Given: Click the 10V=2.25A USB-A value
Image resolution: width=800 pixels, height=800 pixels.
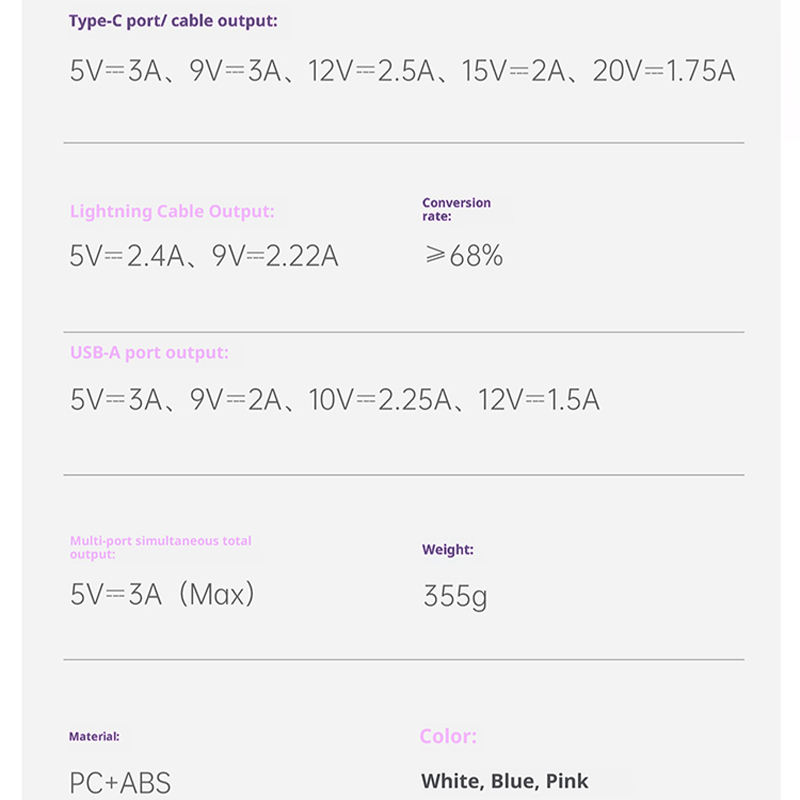Looking at the screenshot, I should 380,400.
